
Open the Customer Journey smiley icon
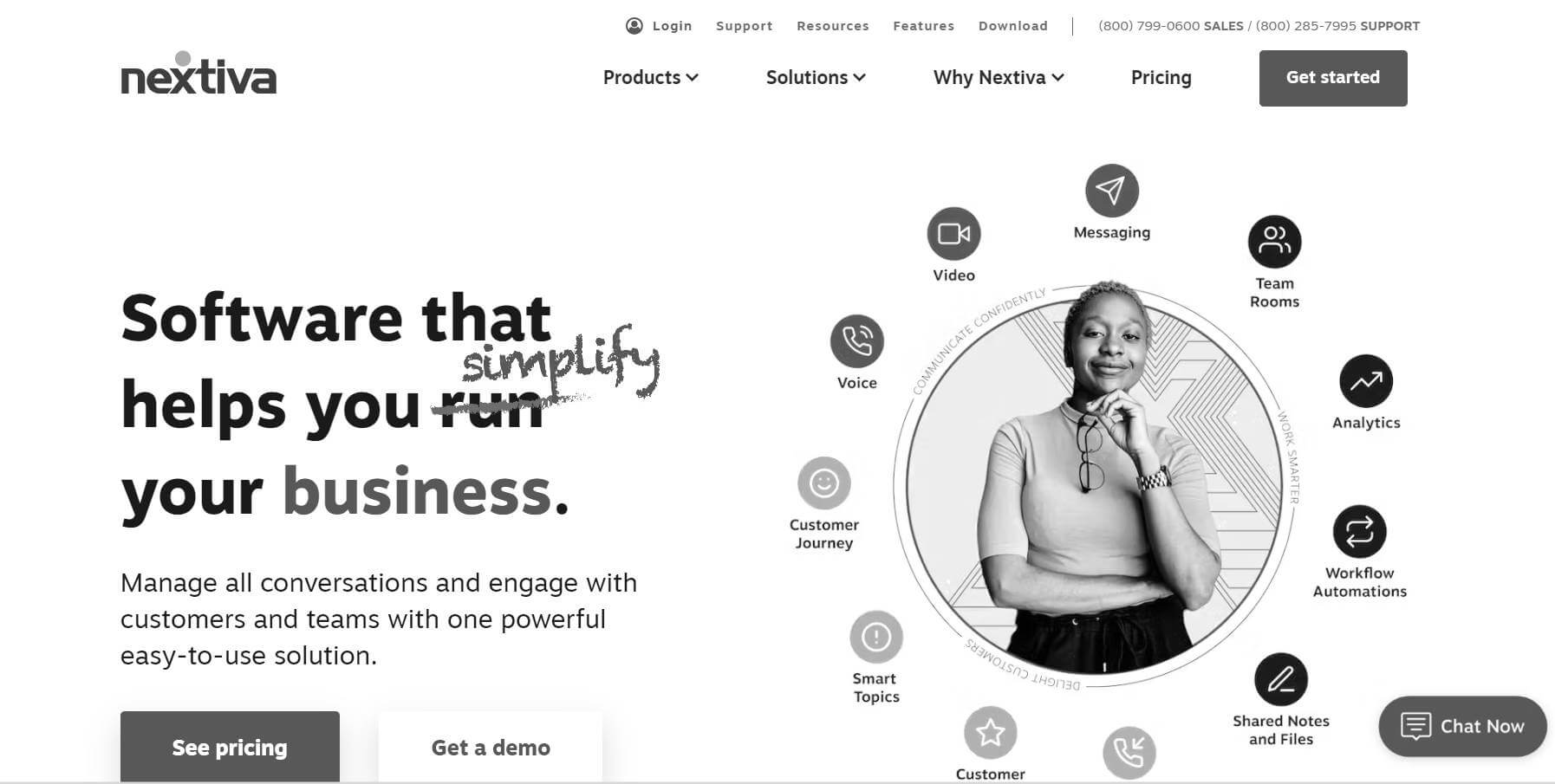click(x=823, y=483)
